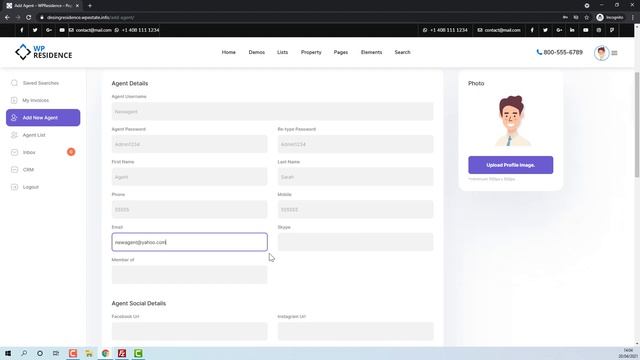Open the Windows Start menu
Viewport: 640px width, 360px height.
[8, 353]
